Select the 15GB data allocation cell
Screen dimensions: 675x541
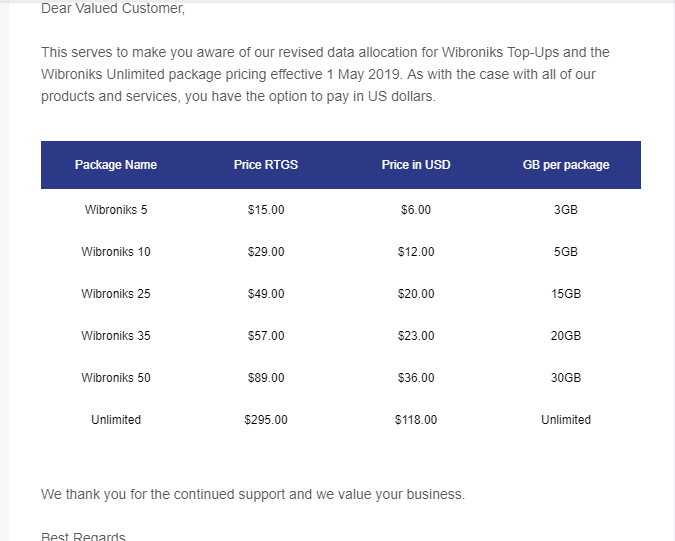tap(566, 294)
